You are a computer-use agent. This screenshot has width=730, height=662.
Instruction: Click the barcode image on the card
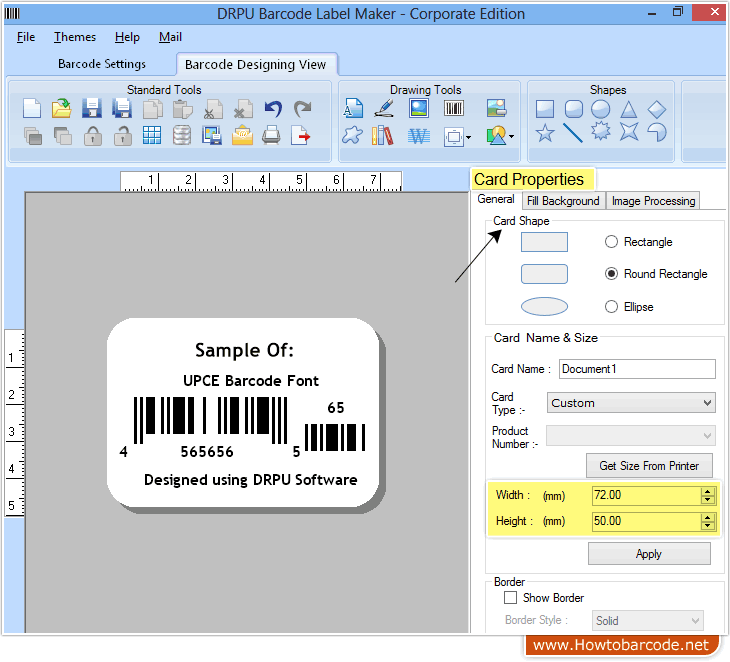(243, 427)
